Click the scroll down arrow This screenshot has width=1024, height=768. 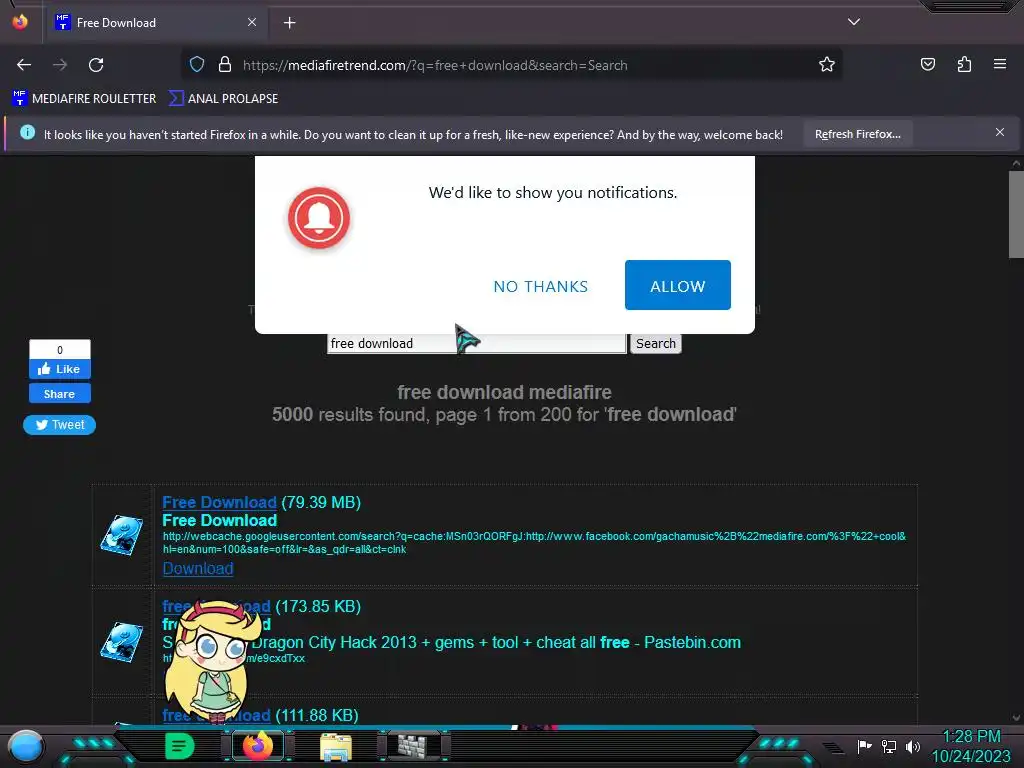(x=1016, y=717)
